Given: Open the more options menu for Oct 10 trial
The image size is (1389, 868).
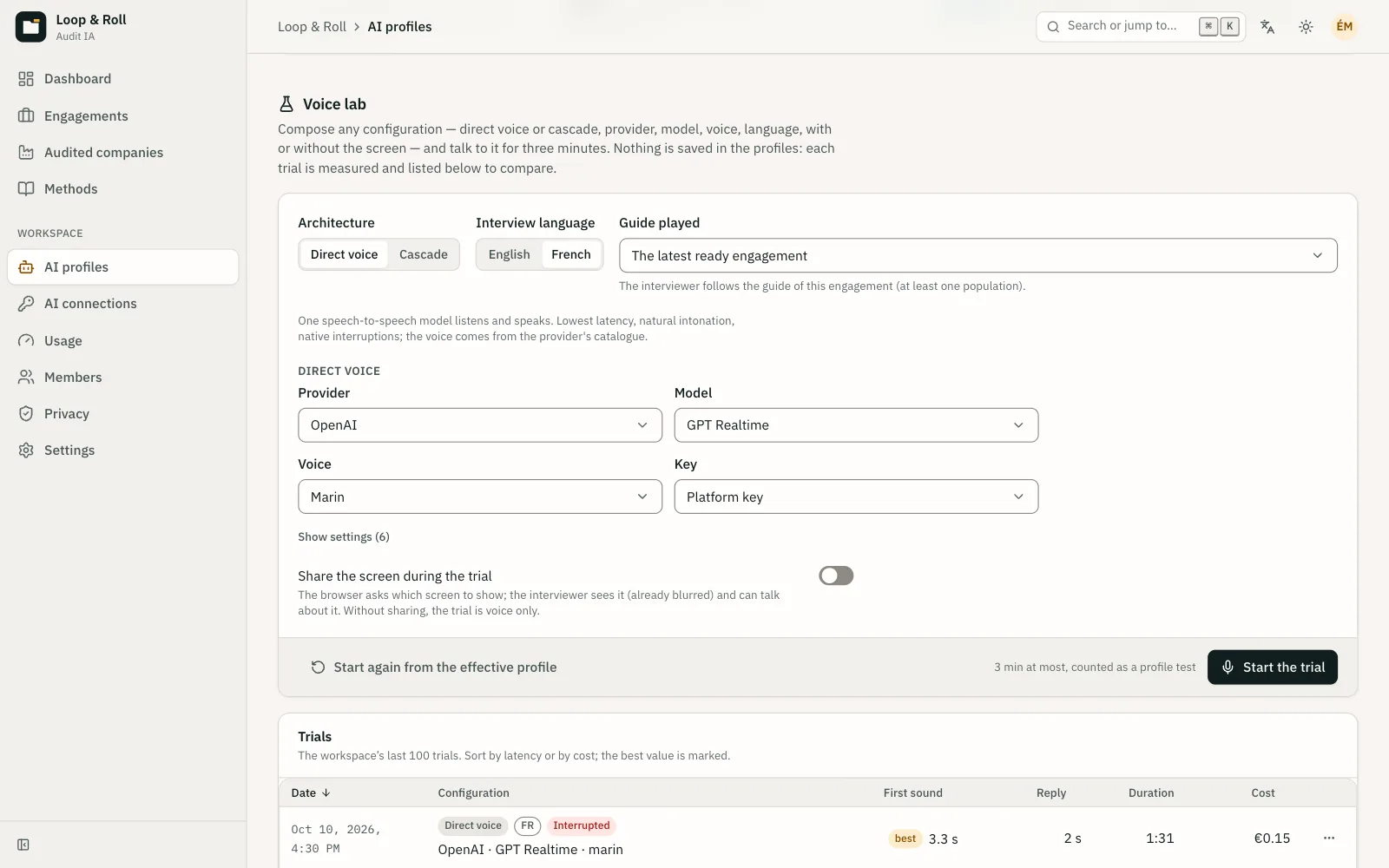Looking at the screenshot, I should click(1329, 838).
